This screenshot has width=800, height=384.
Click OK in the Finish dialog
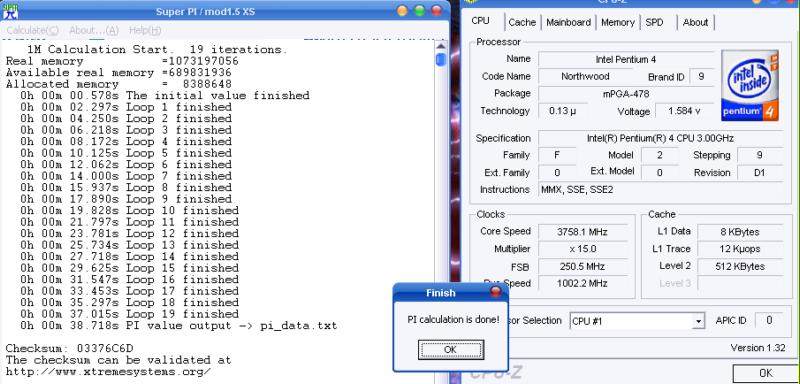451,350
